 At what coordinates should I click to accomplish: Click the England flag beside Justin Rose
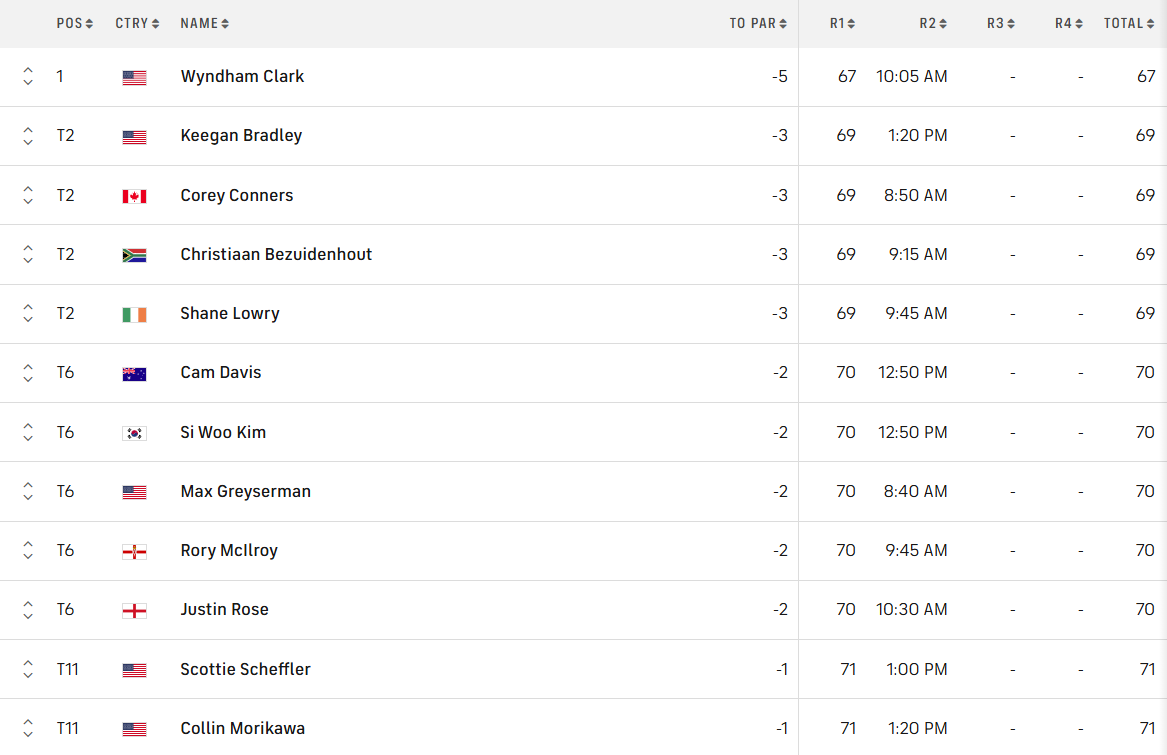coord(134,610)
